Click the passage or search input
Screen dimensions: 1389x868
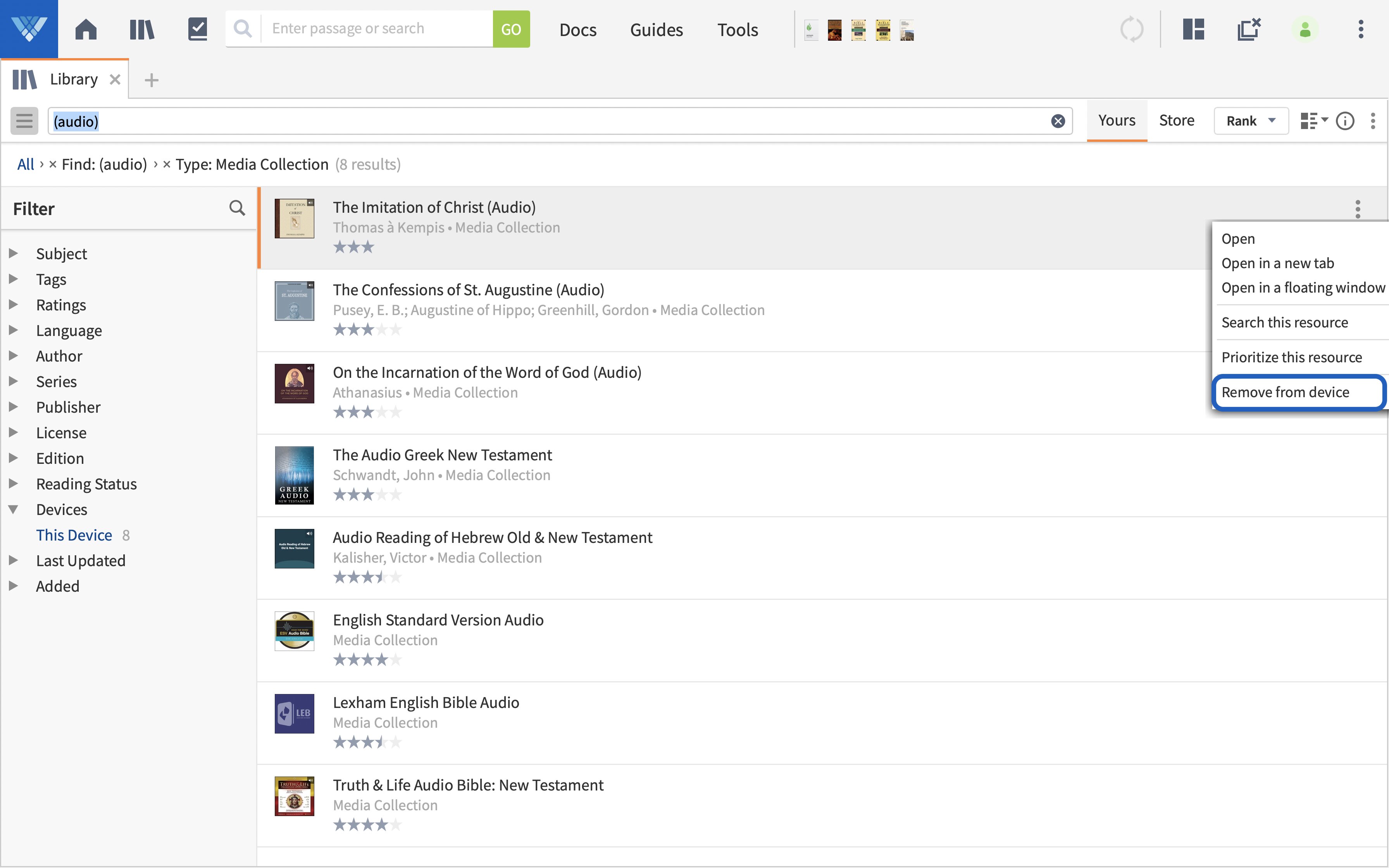[377, 29]
